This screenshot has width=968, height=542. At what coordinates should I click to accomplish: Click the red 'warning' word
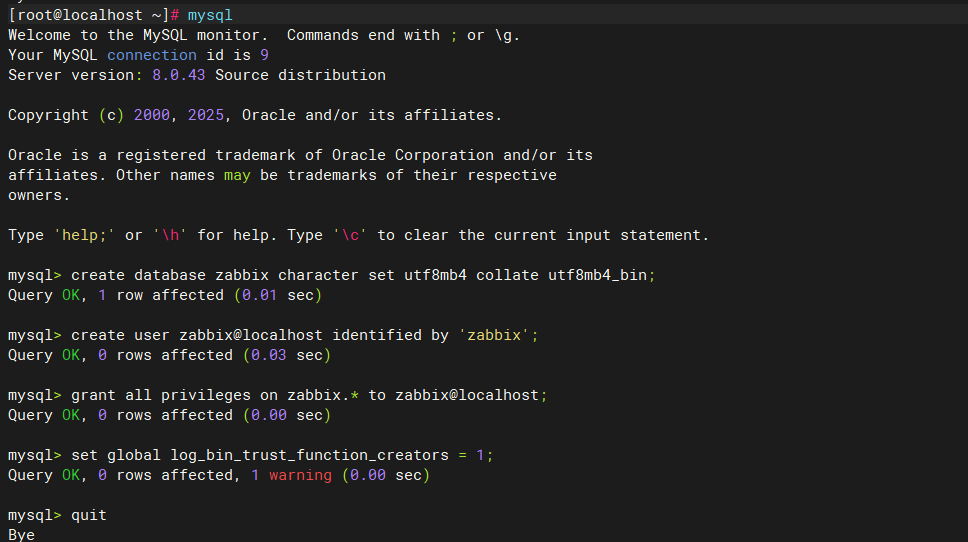(300, 475)
